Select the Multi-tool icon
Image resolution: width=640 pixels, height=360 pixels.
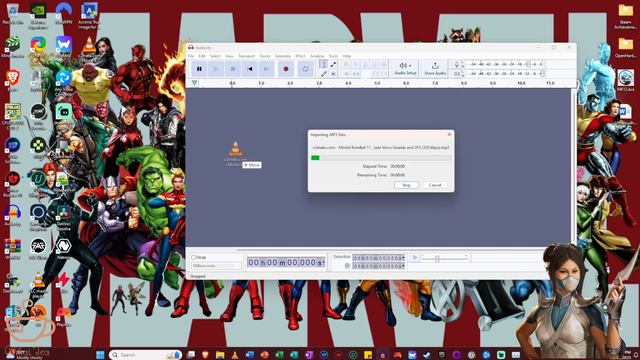pos(333,74)
